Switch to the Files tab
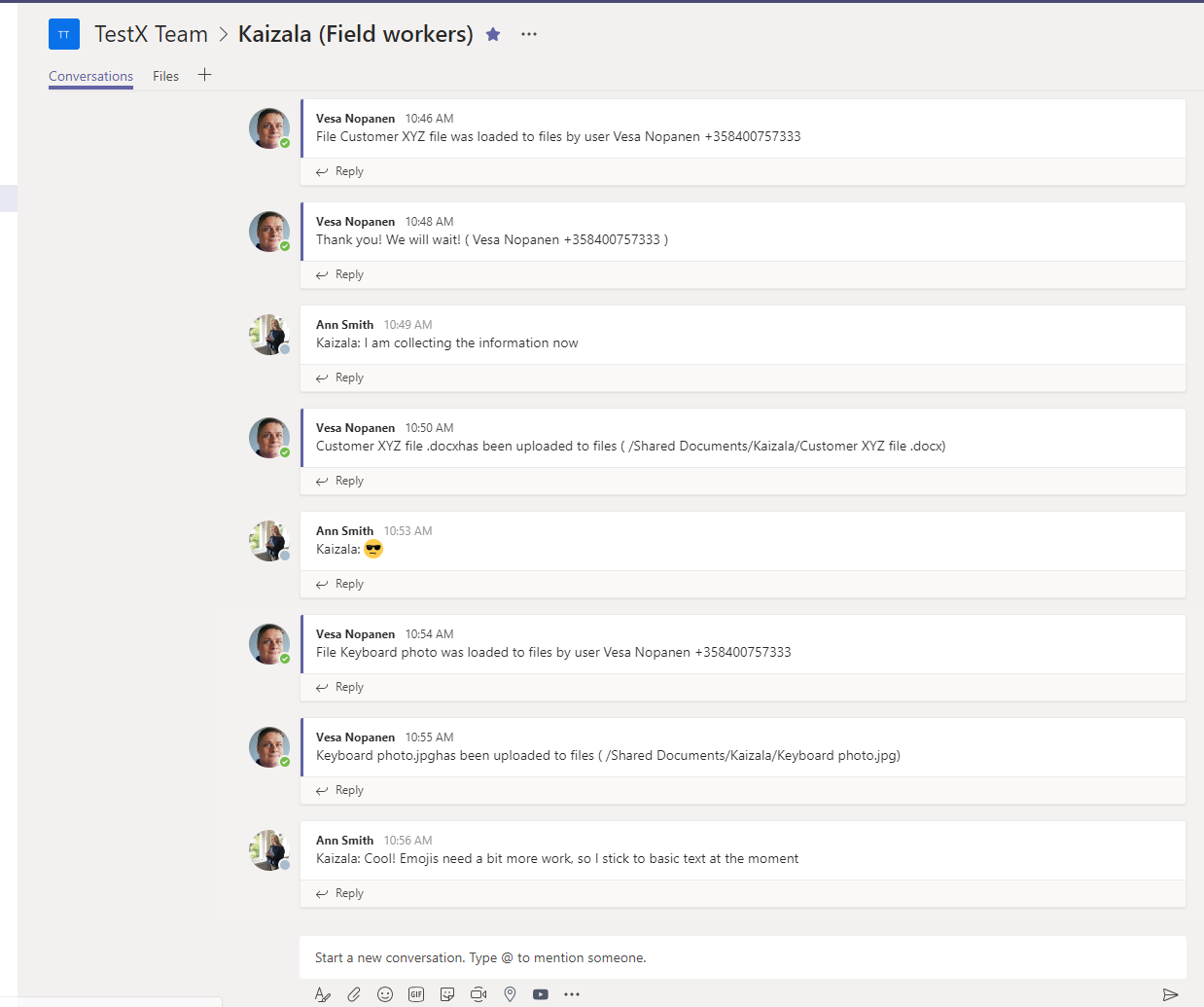 pyautogui.click(x=165, y=76)
